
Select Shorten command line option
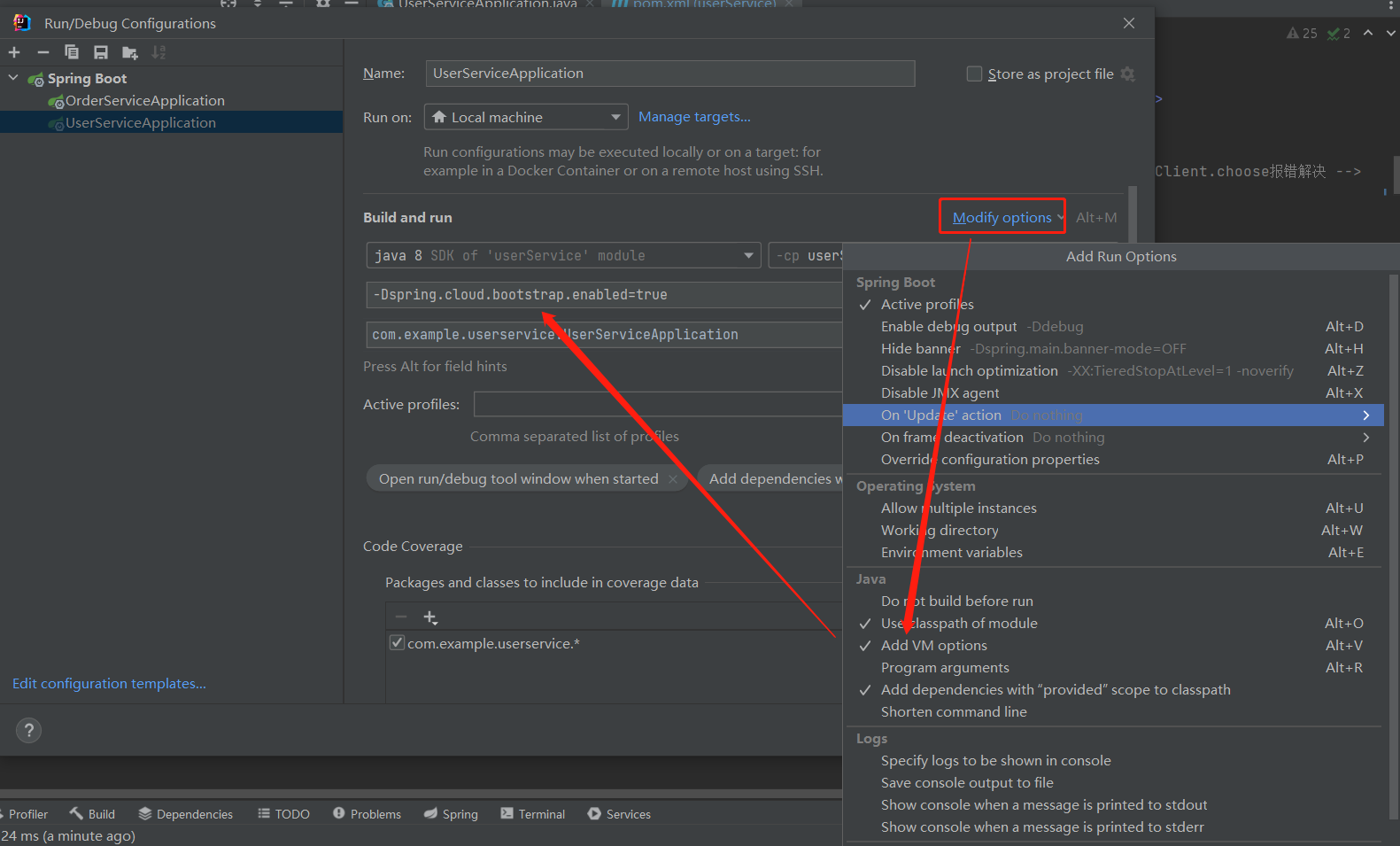[x=1112, y=712]
